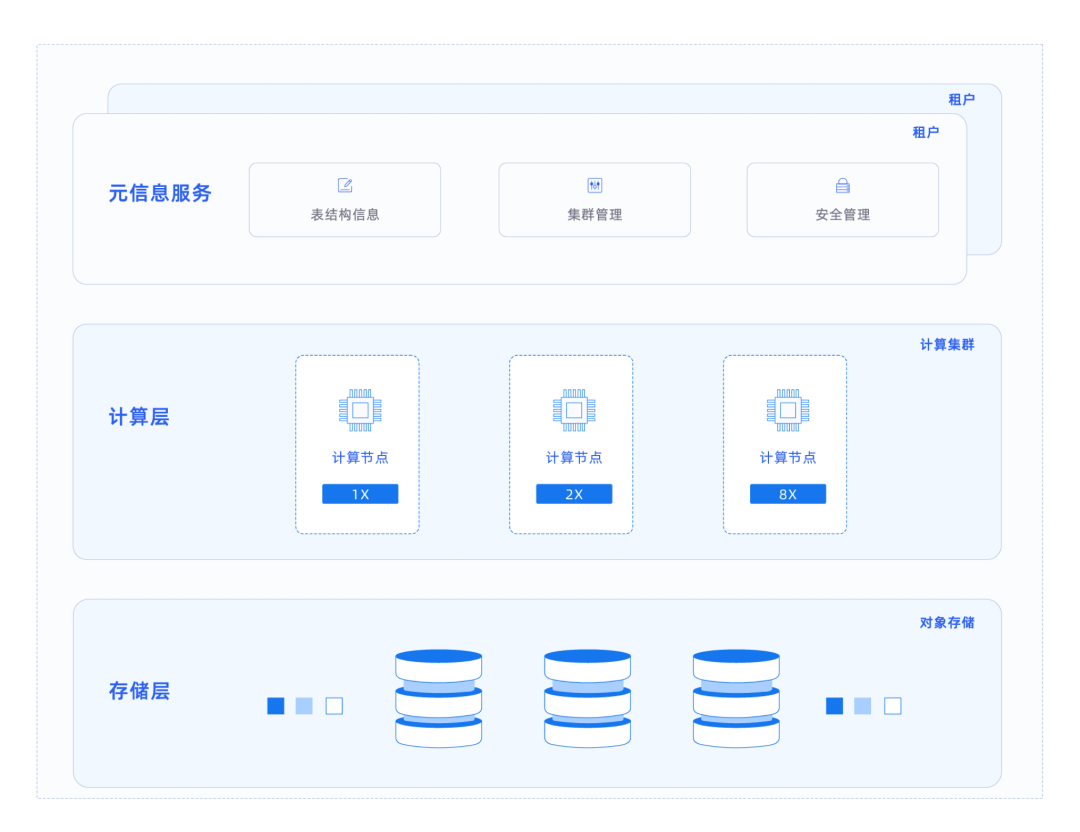
Task: Click the cluster management sliders icon
Action: [594, 185]
